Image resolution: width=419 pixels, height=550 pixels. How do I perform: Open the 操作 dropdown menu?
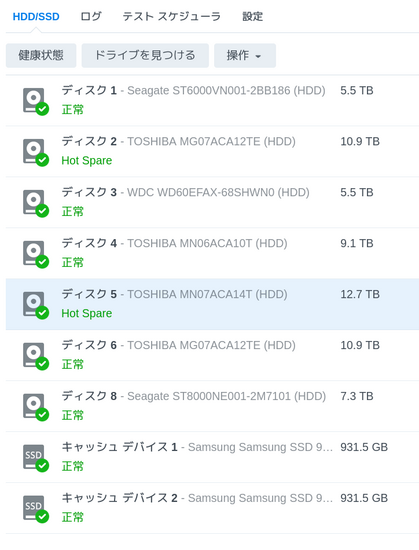(x=245, y=55)
